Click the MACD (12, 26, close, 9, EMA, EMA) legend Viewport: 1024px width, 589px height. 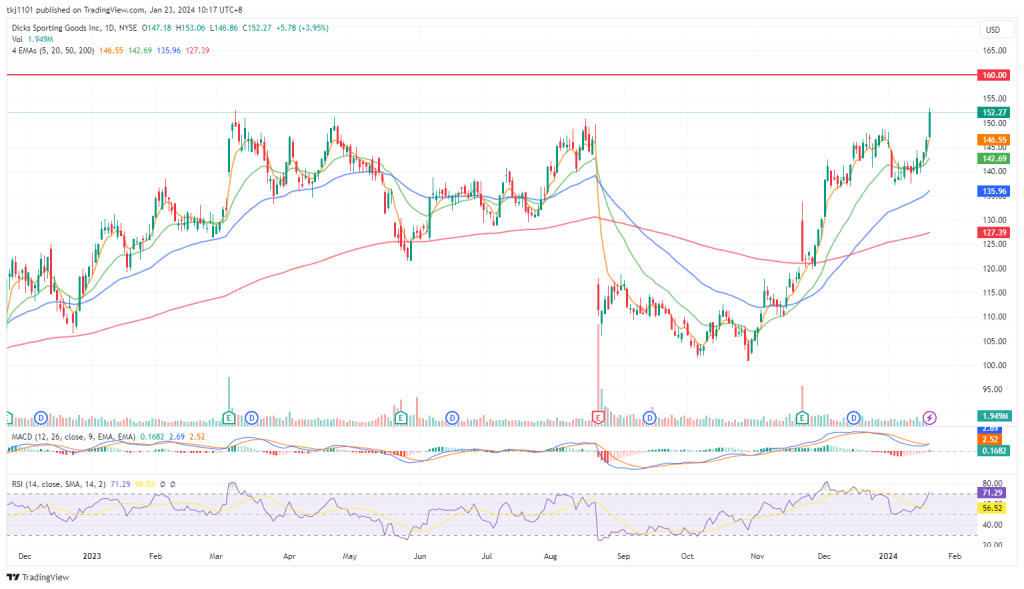[x=73, y=437]
